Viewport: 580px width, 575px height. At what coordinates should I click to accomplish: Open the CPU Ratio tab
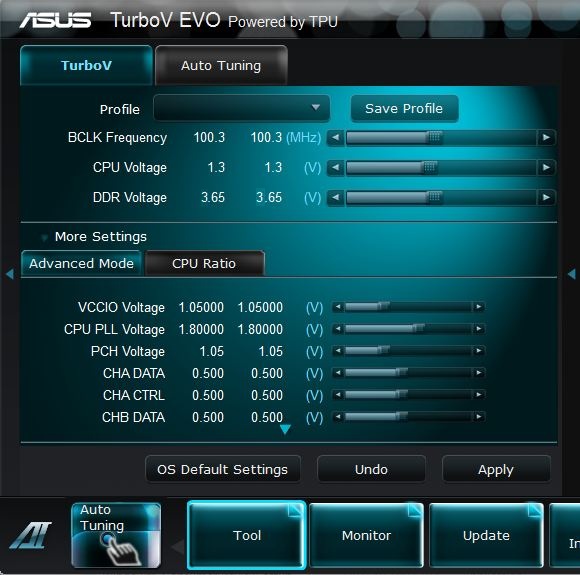tap(204, 263)
